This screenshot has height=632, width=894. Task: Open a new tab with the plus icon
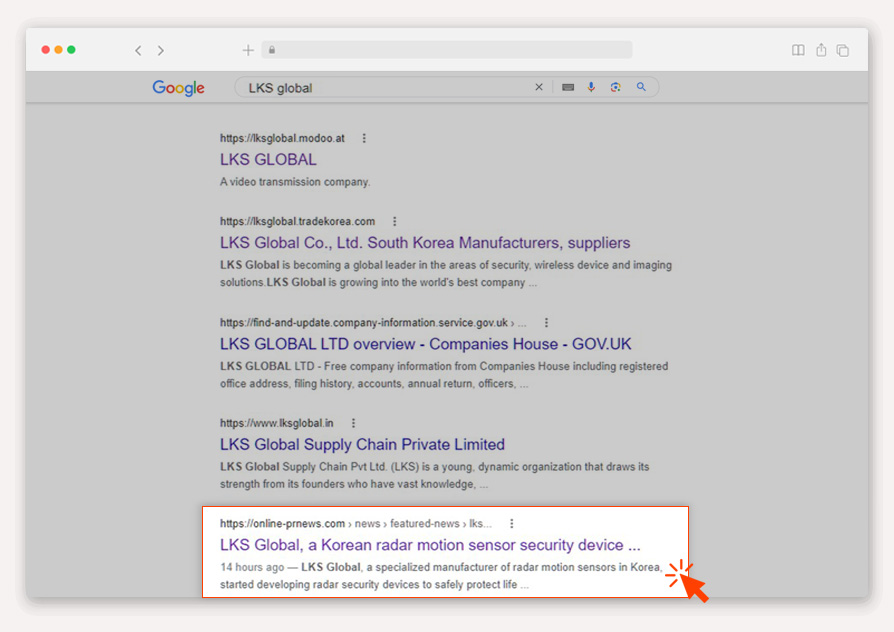pos(248,50)
